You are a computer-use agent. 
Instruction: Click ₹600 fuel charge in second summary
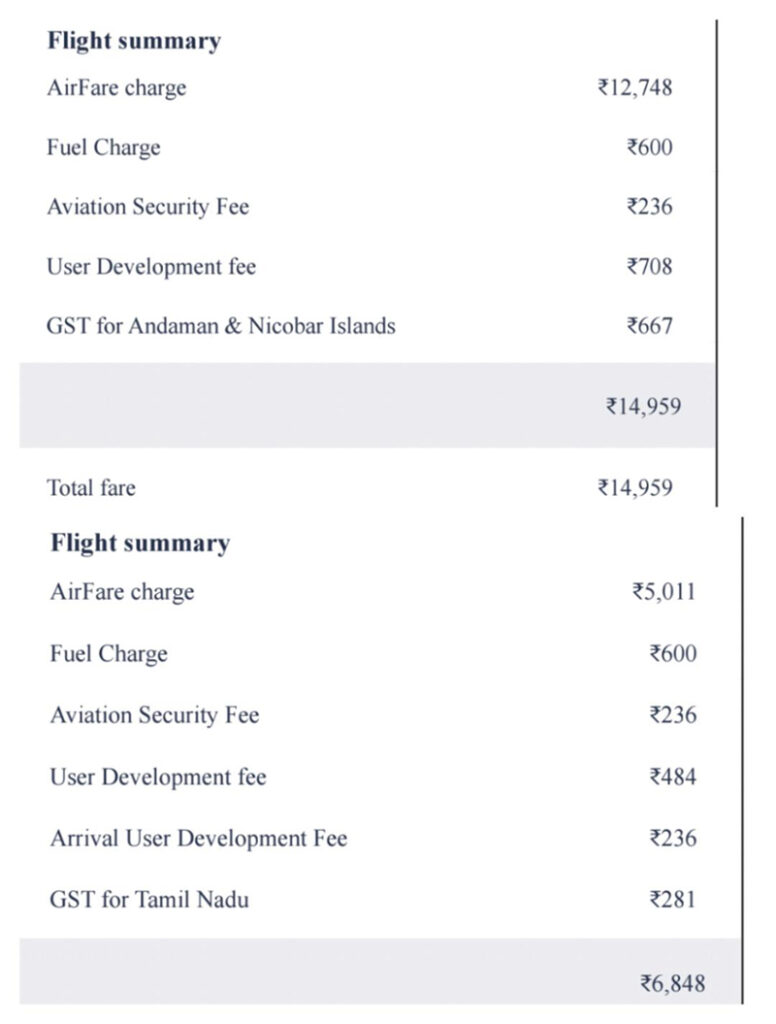(x=673, y=654)
